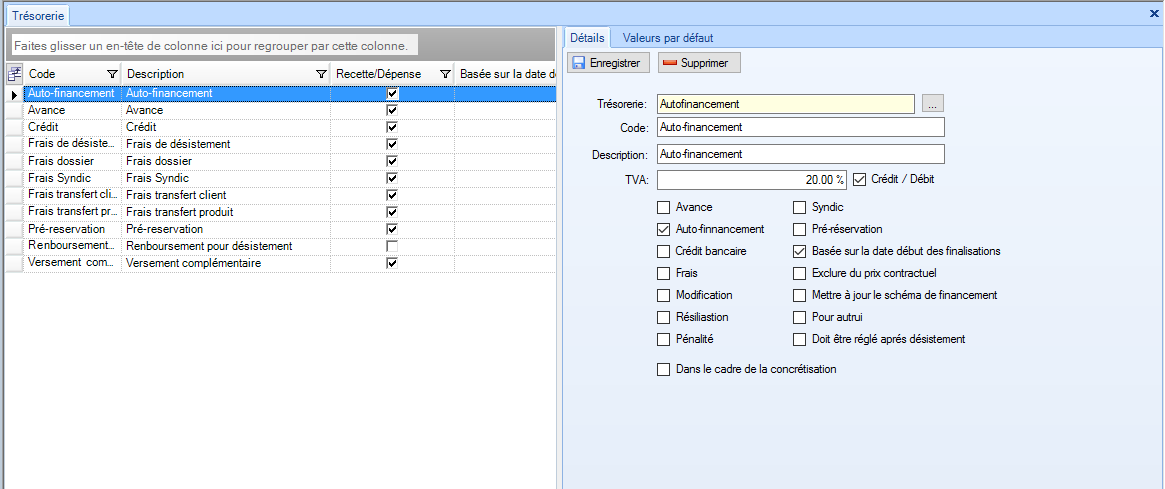Enable the Avance checkbox
1165x489 pixels.
[663, 208]
